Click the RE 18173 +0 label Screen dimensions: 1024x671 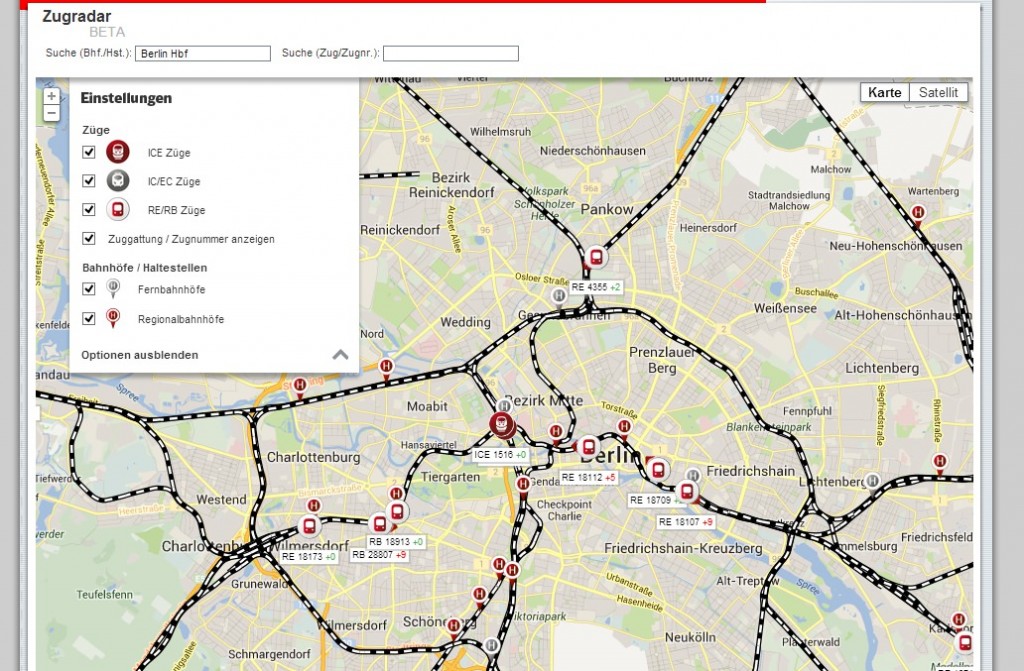309,557
